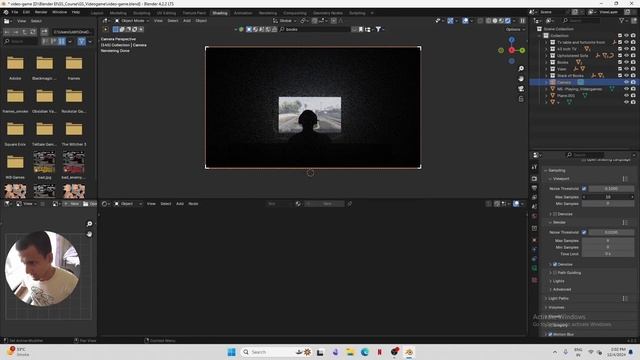Open the Render properties tab
The image size is (640, 360).
click(534, 178)
